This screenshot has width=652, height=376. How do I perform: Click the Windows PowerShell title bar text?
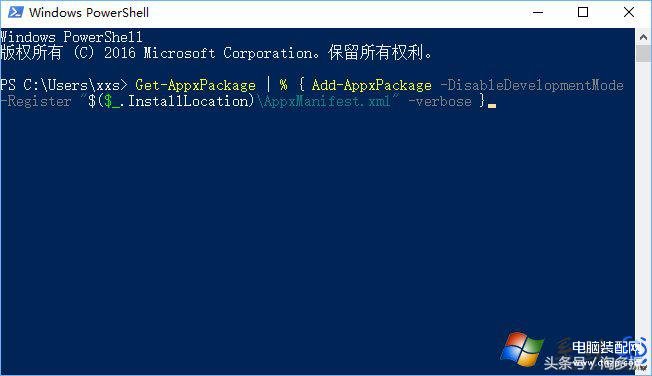tap(89, 12)
